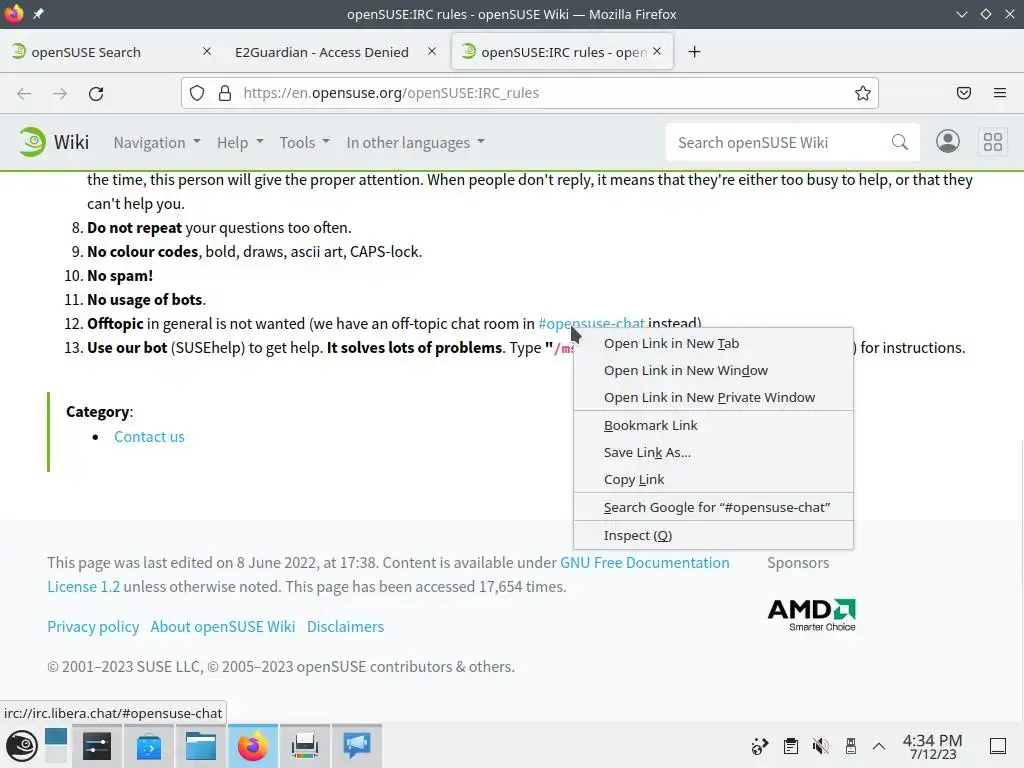Open tracking protection shield info
The width and height of the screenshot is (1024, 768).
tap(197, 93)
